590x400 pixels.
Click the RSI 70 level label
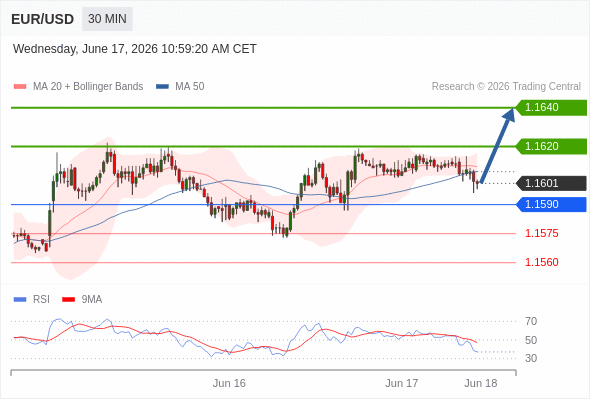coord(531,321)
